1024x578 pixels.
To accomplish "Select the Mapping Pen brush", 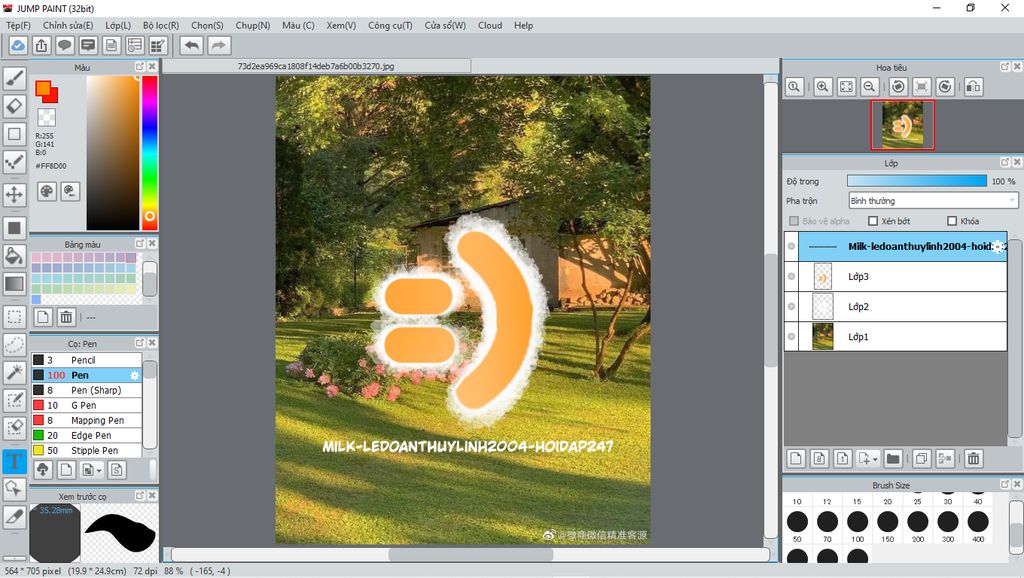I will 86,420.
